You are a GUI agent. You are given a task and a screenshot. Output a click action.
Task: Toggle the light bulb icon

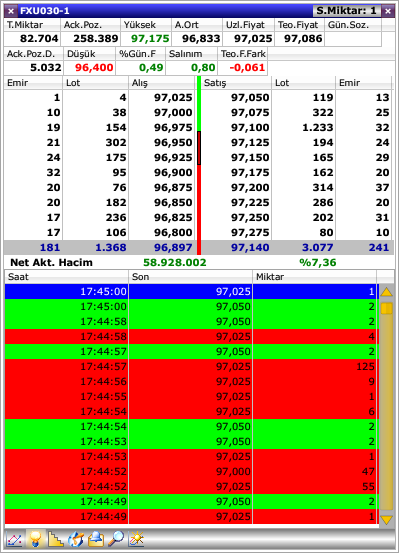pyautogui.click(x=35, y=540)
